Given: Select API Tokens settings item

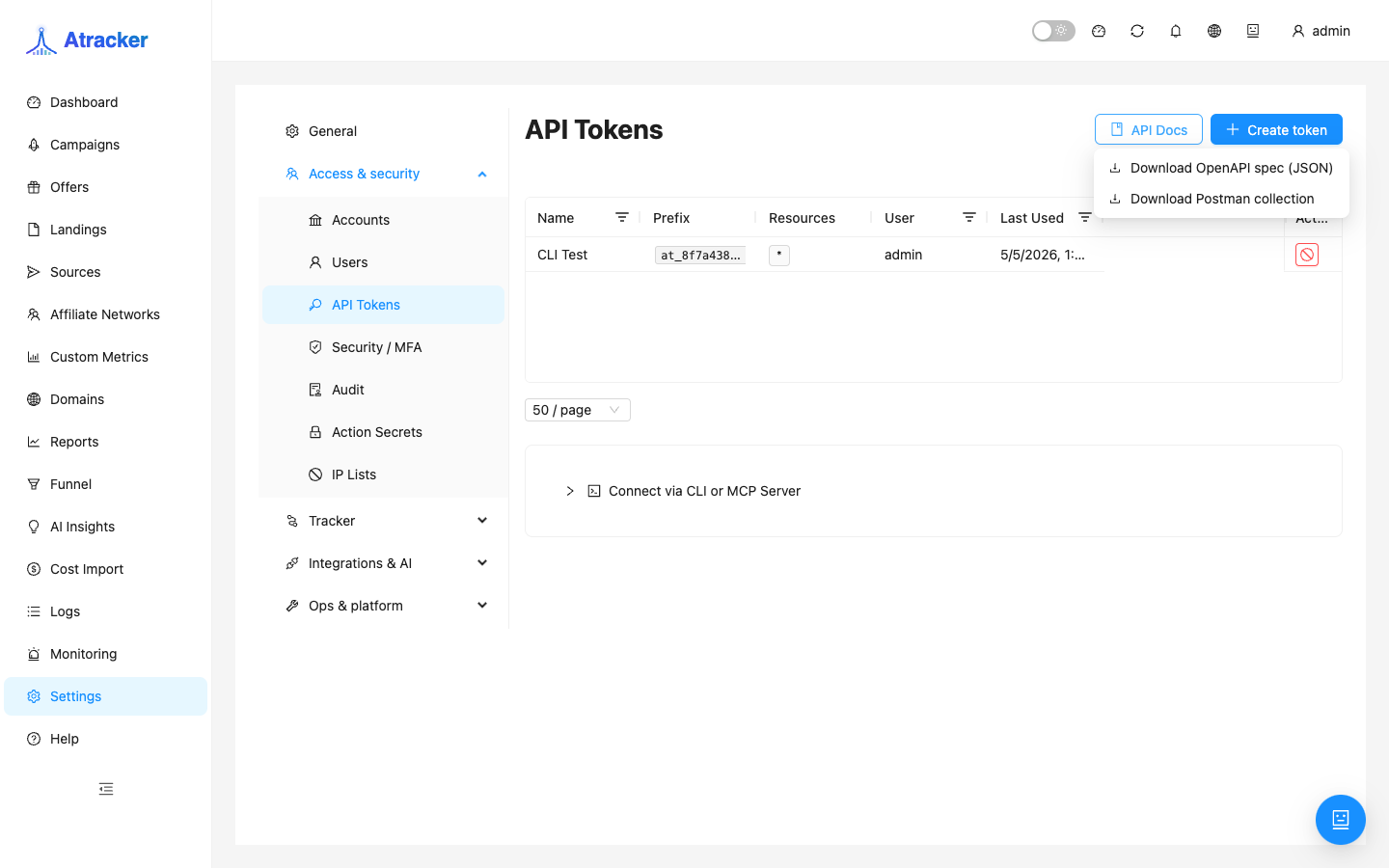Looking at the screenshot, I should (x=383, y=305).
